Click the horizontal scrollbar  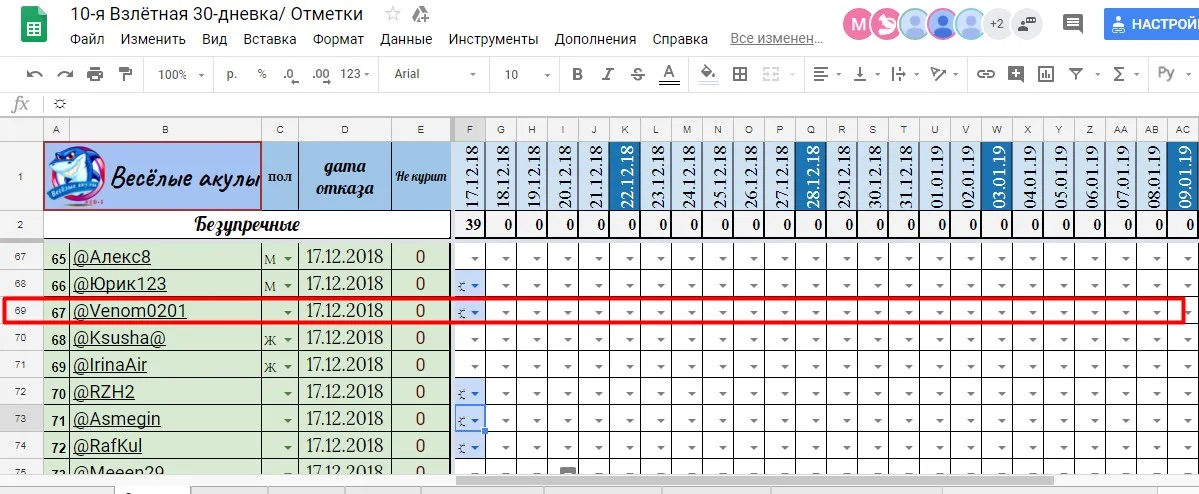pyautogui.click(x=755, y=481)
